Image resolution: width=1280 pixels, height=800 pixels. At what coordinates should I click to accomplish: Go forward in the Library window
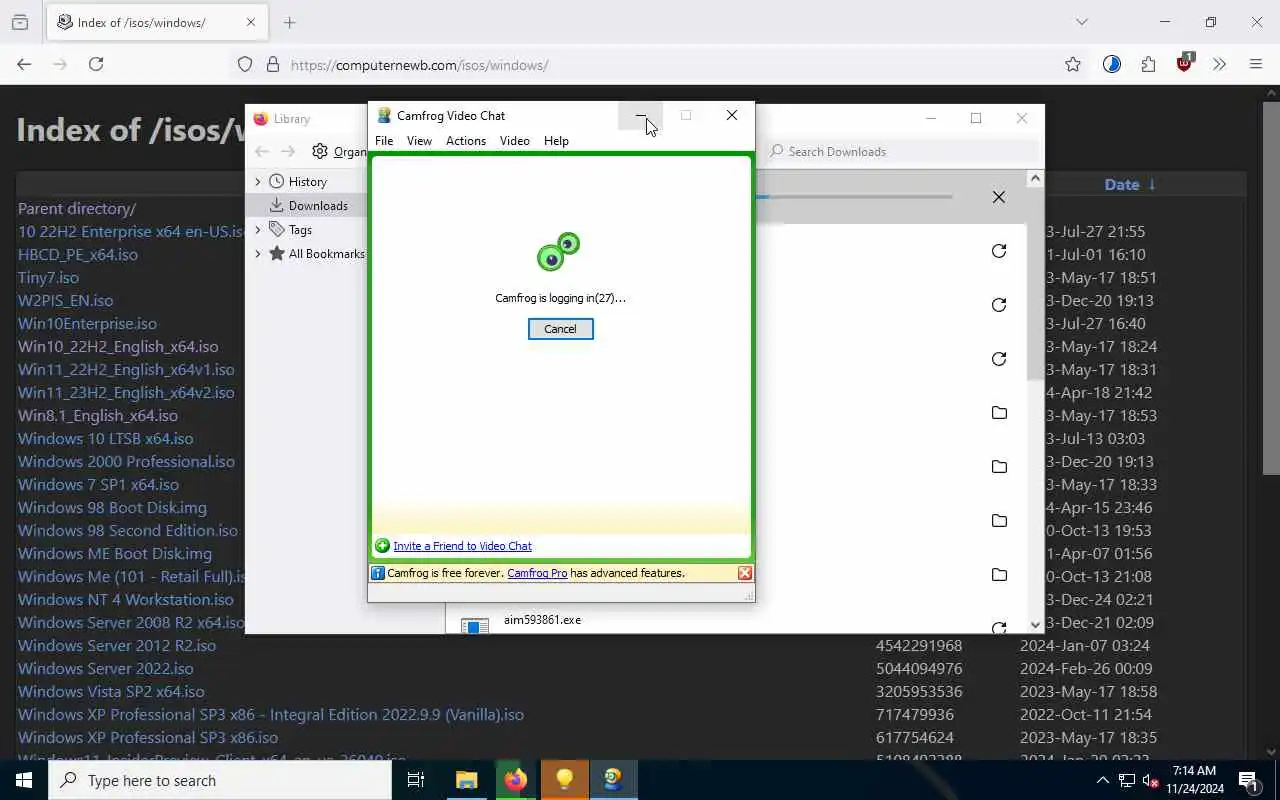288,152
